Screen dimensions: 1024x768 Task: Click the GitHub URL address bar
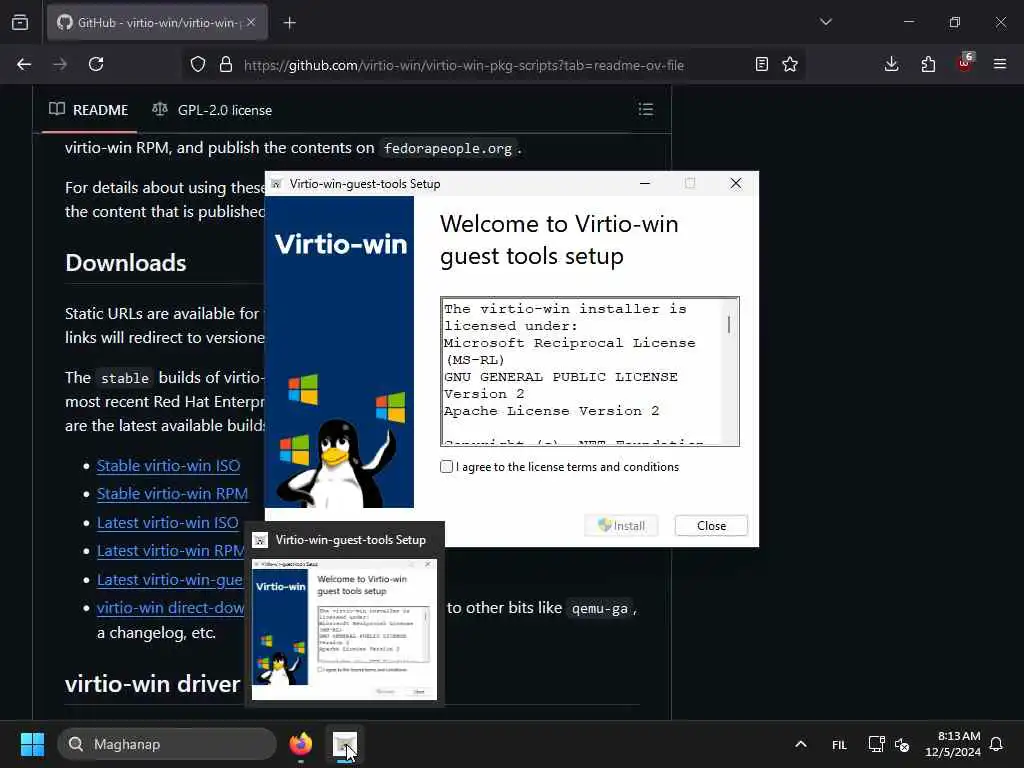pyautogui.click(x=464, y=65)
